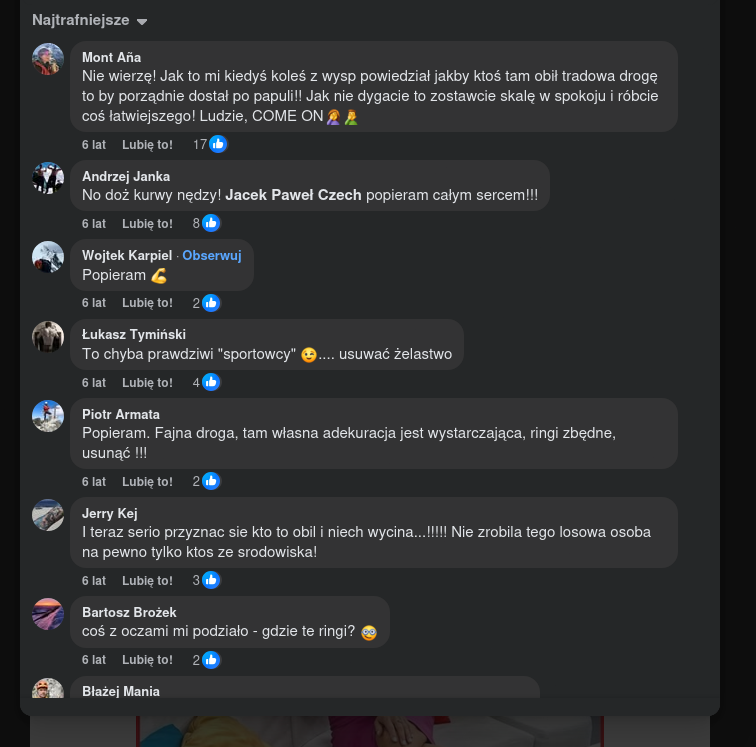Viewport: 756px width, 747px height.
Task: Open the tagged Jacek Paweł Czech profile
Action: [293, 195]
